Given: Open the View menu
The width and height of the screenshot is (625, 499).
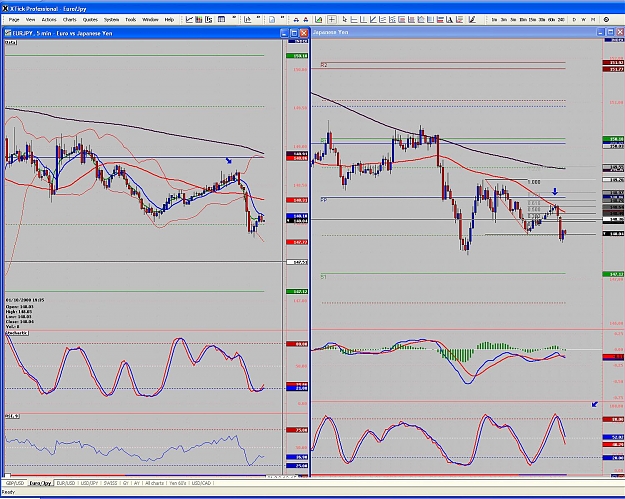Looking at the screenshot, I should 30,20.
